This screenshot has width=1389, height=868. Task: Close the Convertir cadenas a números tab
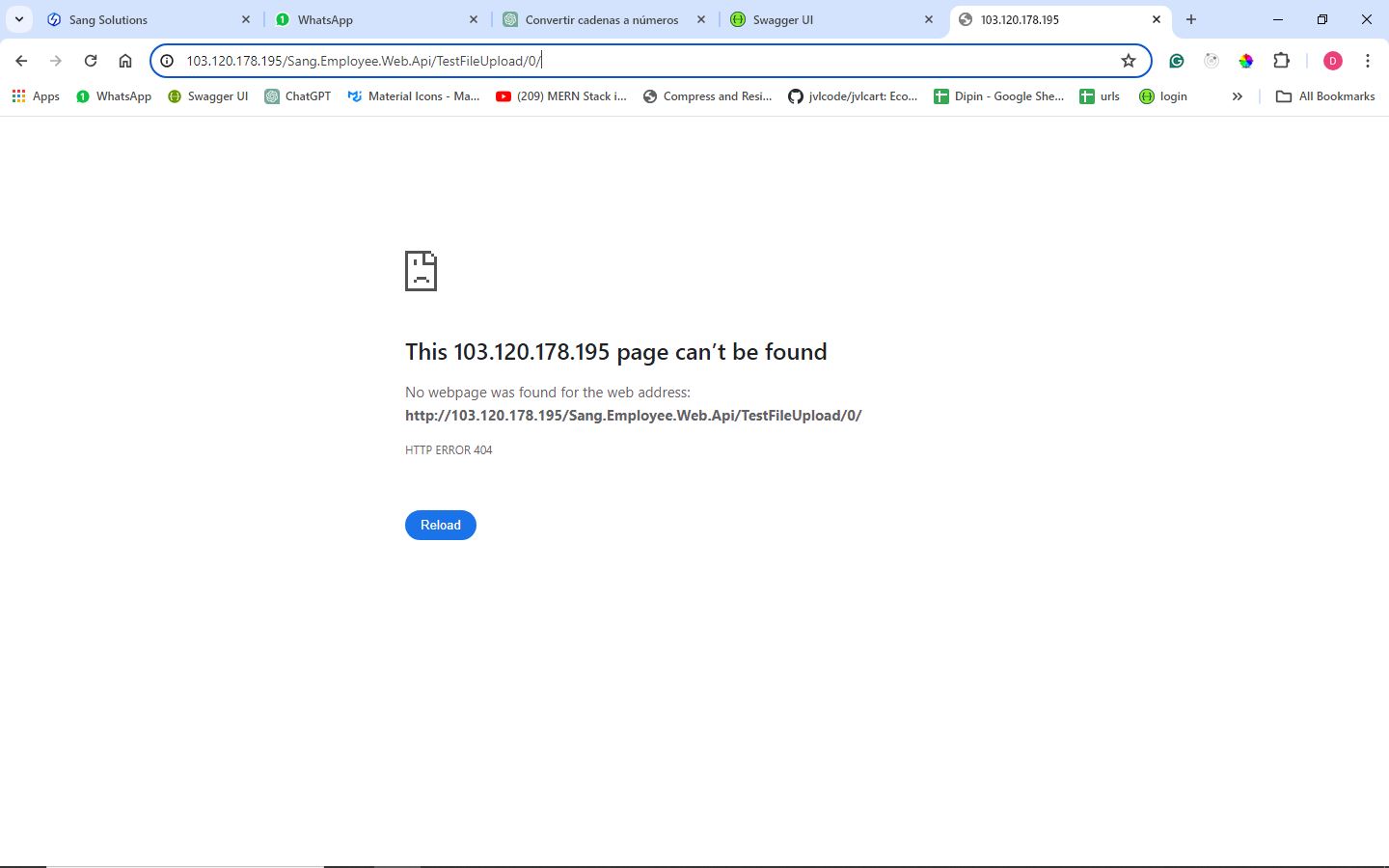pyautogui.click(x=701, y=19)
